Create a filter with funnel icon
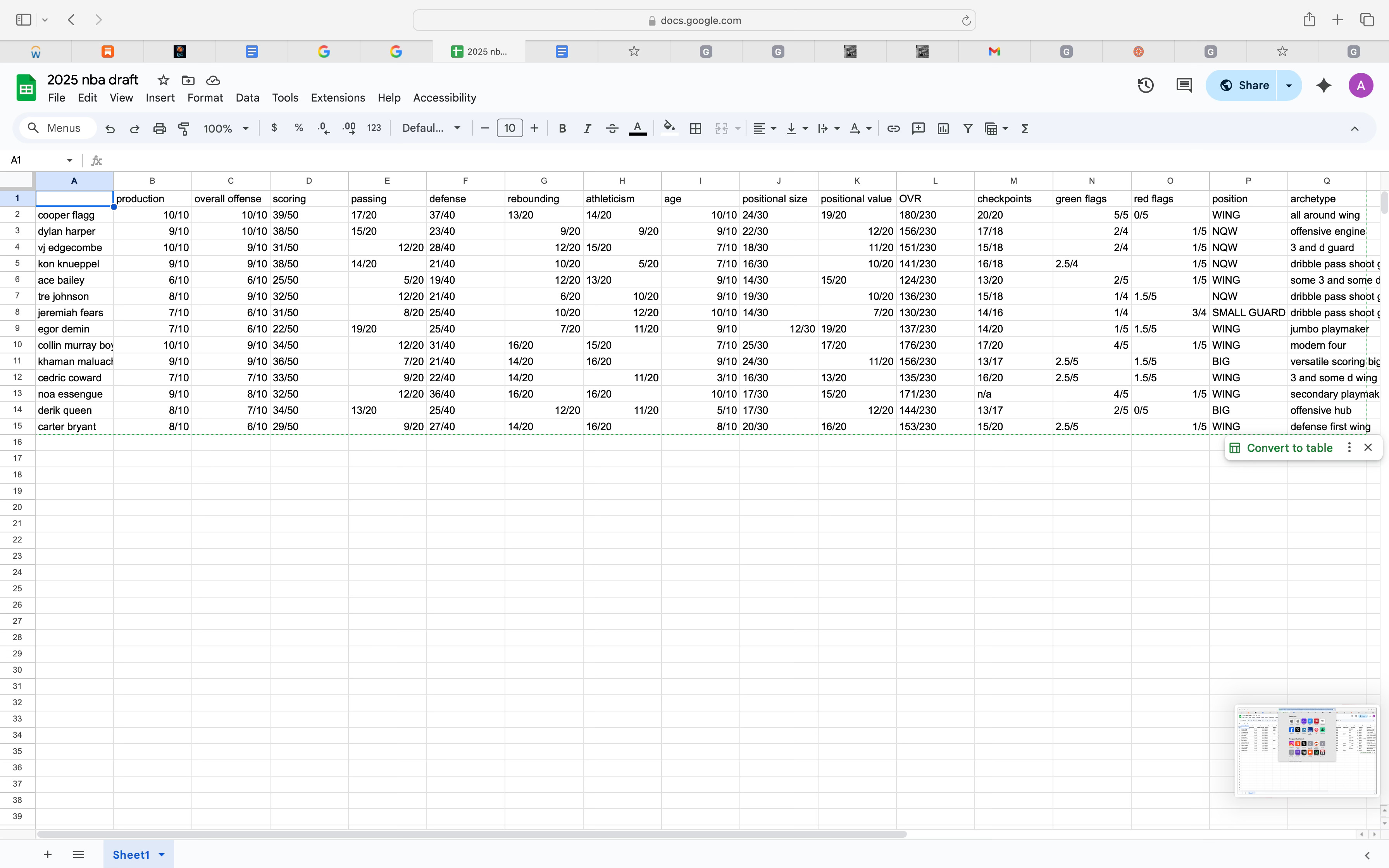This screenshot has height=868, width=1389. [968, 129]
